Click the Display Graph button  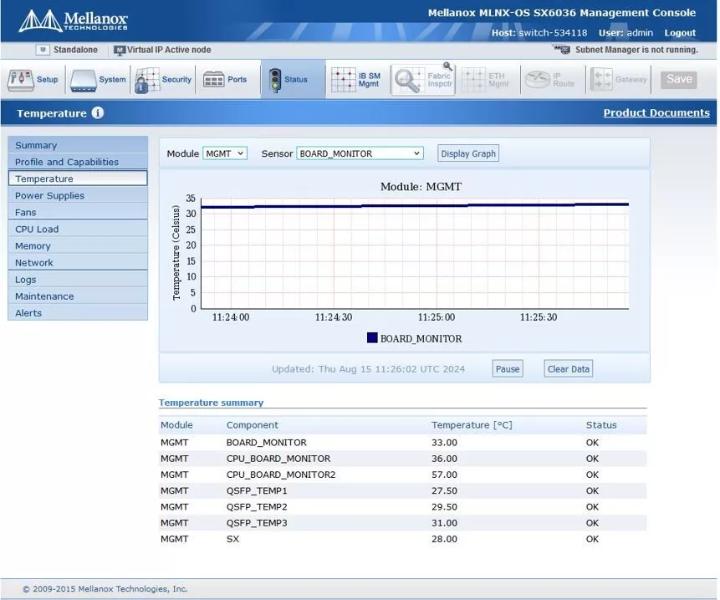coord(468,153)
